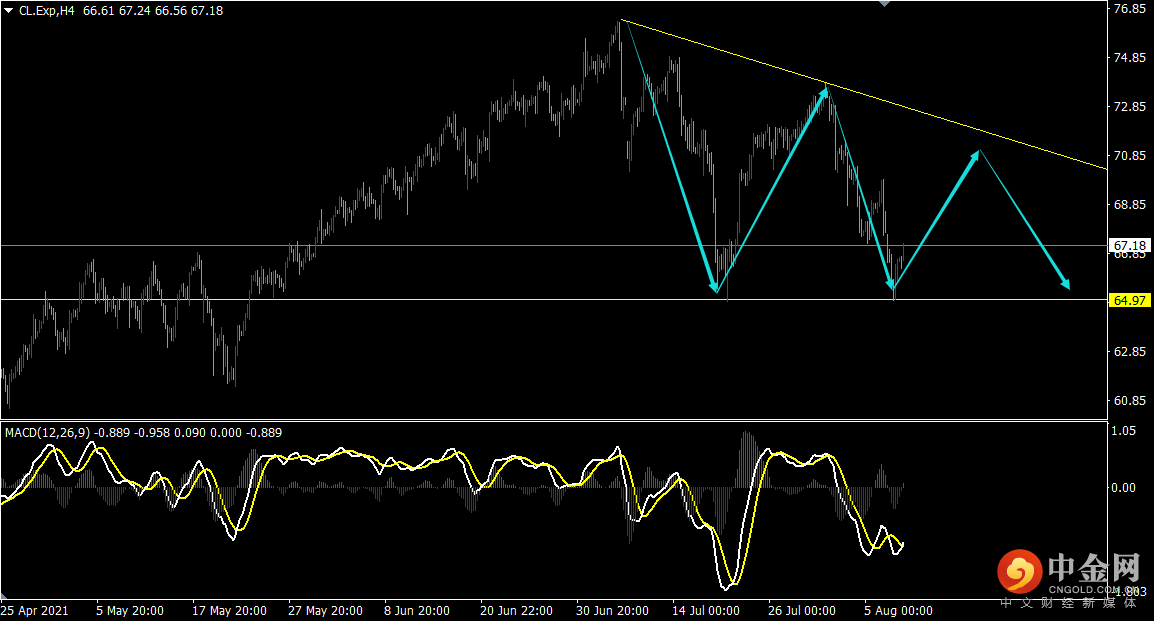Click the 5 Aug 00:00 time label
Viewport: 1154px width, 621px height.
898,611
